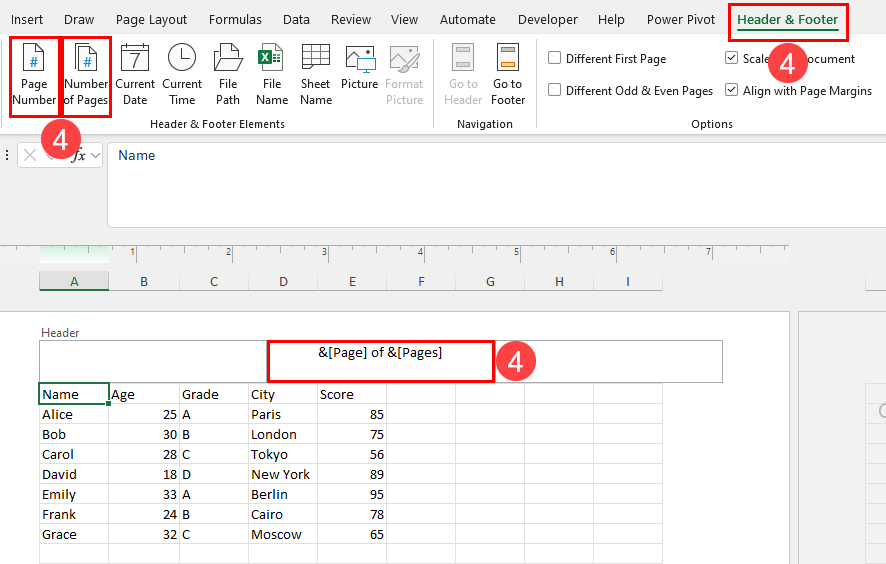Select column E header

pos(352,281)
